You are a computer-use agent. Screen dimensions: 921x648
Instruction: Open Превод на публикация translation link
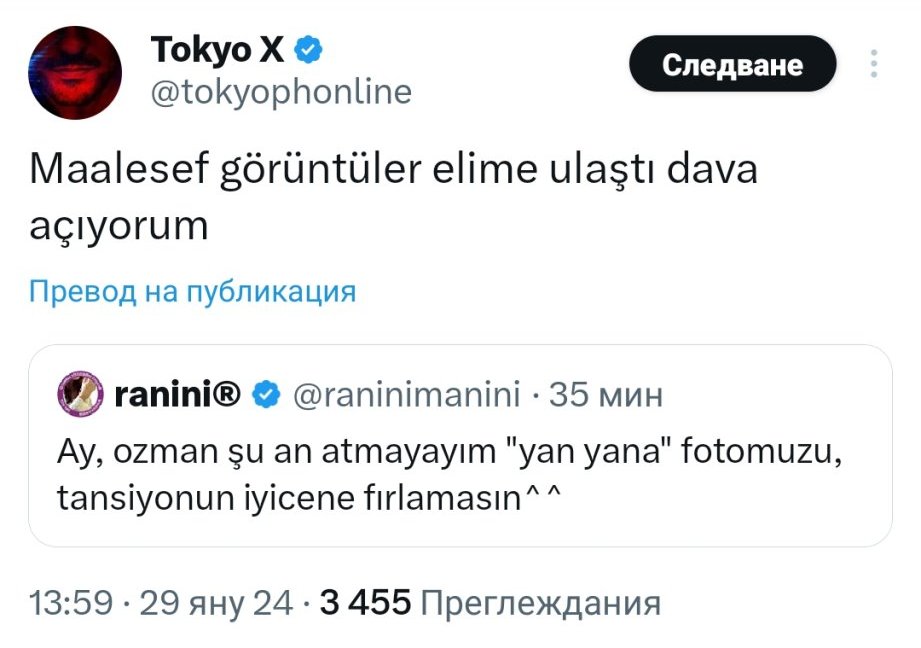193,291
